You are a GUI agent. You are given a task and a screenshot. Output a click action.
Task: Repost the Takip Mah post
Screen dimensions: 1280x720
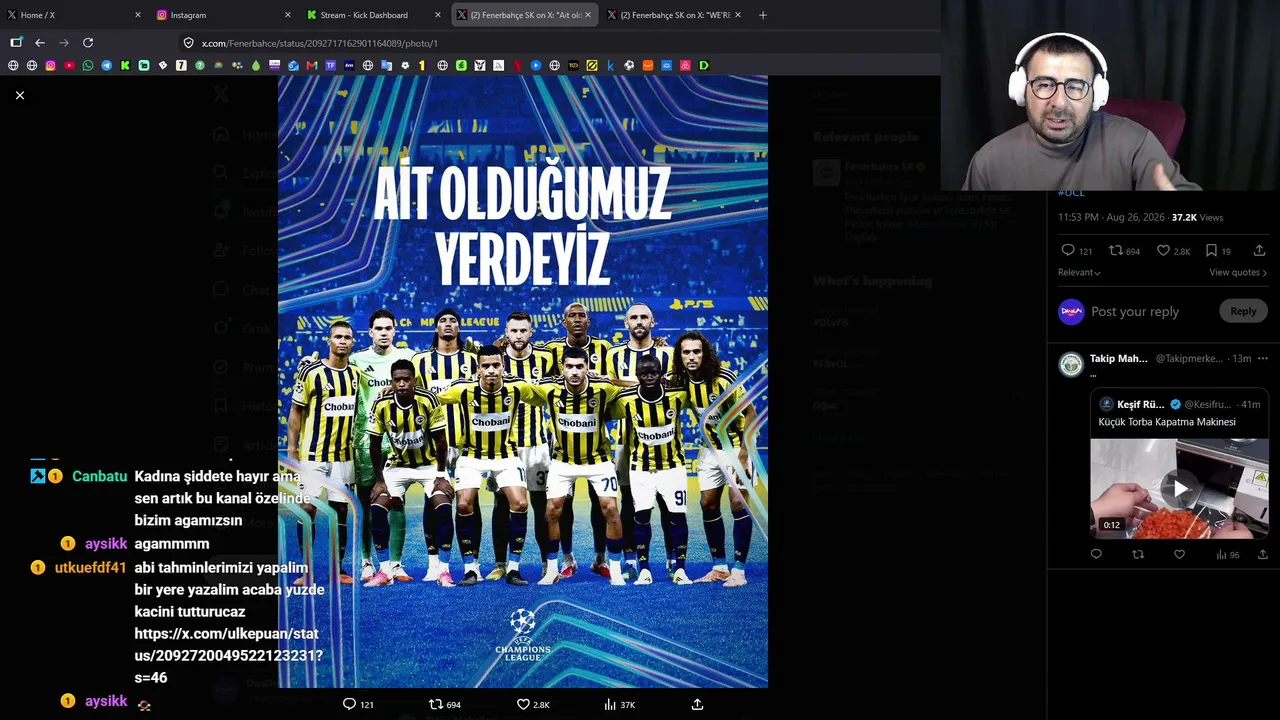coord(1138,554)
